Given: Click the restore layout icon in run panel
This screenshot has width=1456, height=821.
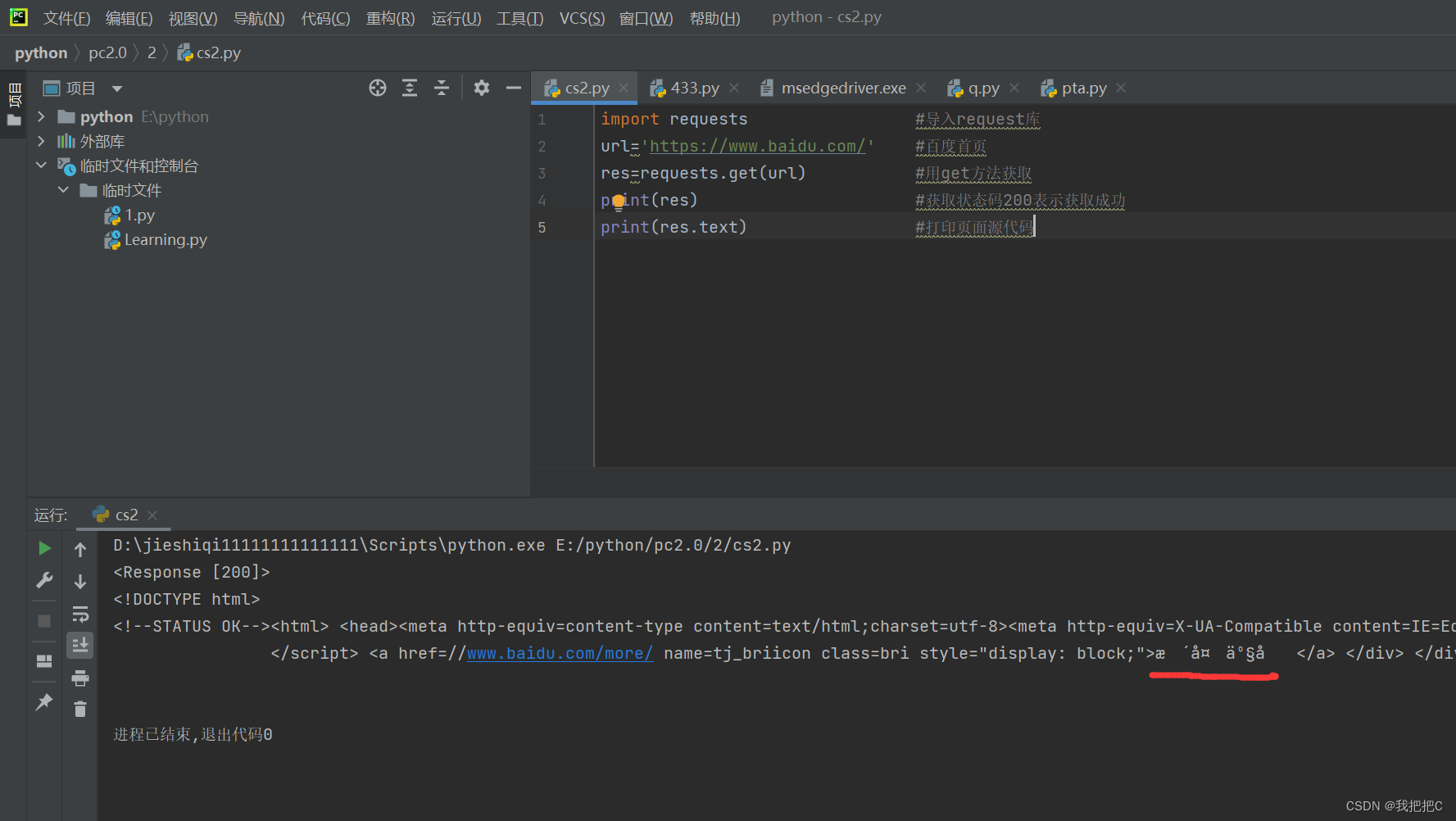Looking at the screenshot, I should coord(44,661).
